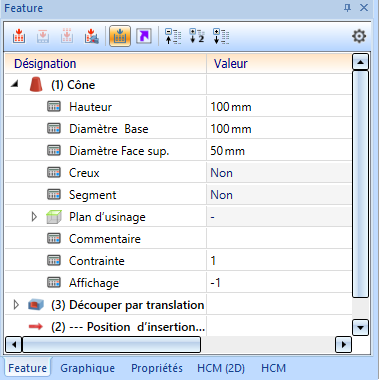Collapse the (1) Cône feature node

pos(14,85)
